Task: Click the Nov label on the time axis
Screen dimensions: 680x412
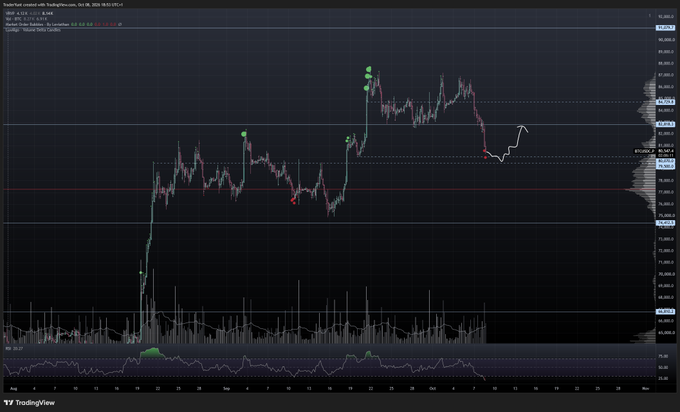Action: point(645,389)
